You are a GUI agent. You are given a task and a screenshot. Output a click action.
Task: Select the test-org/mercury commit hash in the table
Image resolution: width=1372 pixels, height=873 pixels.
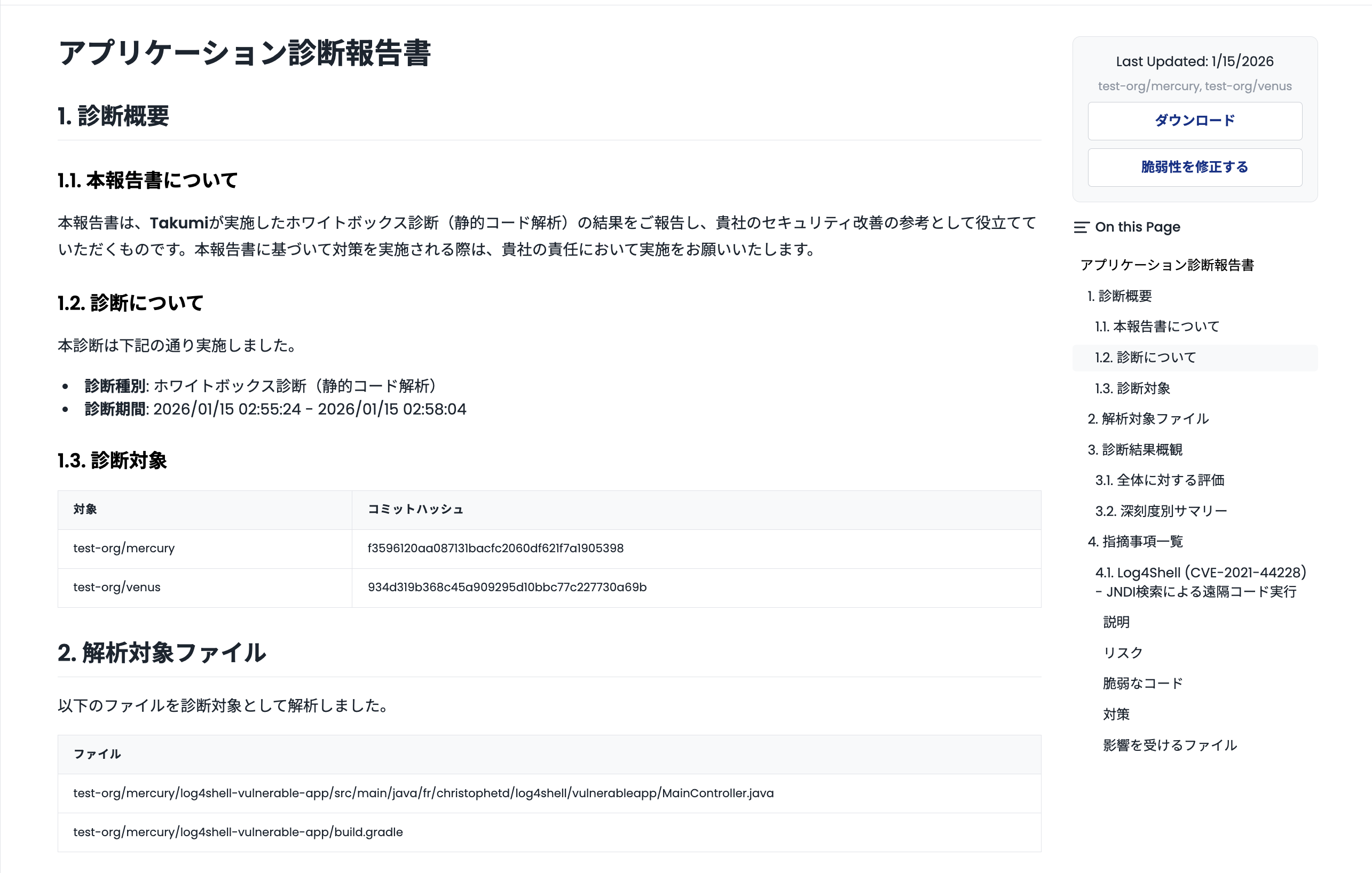tap(496, 548)
